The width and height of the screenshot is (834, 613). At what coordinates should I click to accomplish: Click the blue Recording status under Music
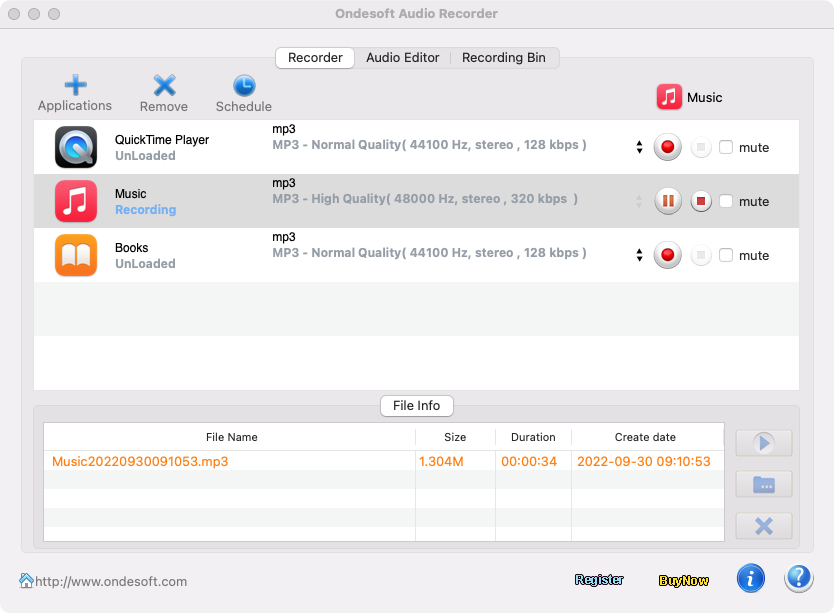pos(146,210)
